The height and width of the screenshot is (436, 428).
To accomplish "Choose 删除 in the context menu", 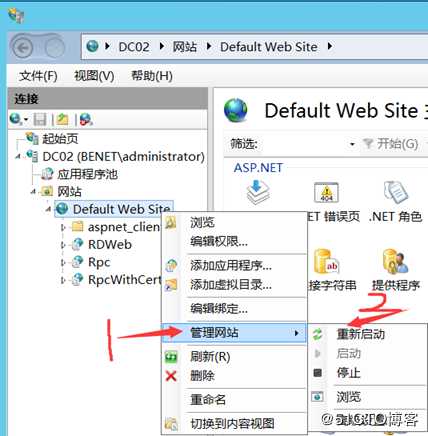I will (x=234, y=376).
